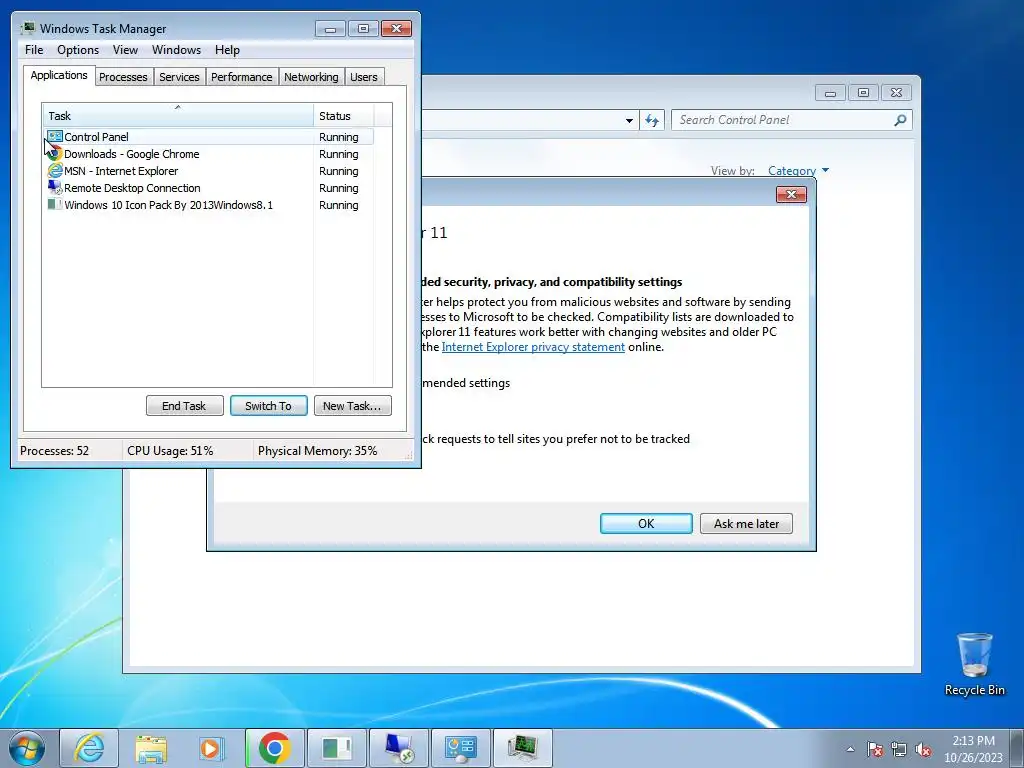This screenshot has width=1024, height=768.
Task: Switch to Control Panel in taskbar
Action: point(461,748)
